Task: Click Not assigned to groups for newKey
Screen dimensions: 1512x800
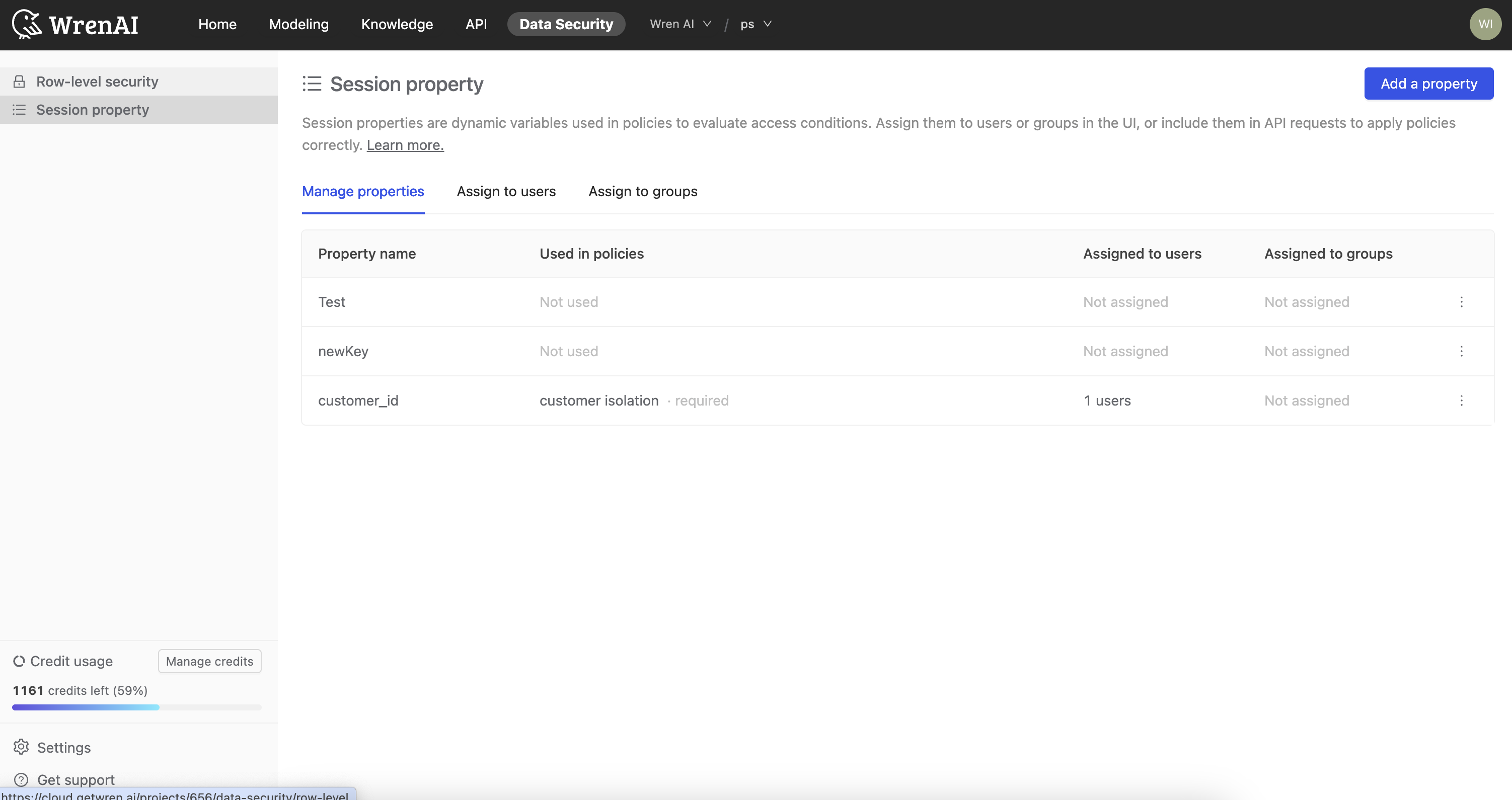Action: click(x=1307, y=351)
